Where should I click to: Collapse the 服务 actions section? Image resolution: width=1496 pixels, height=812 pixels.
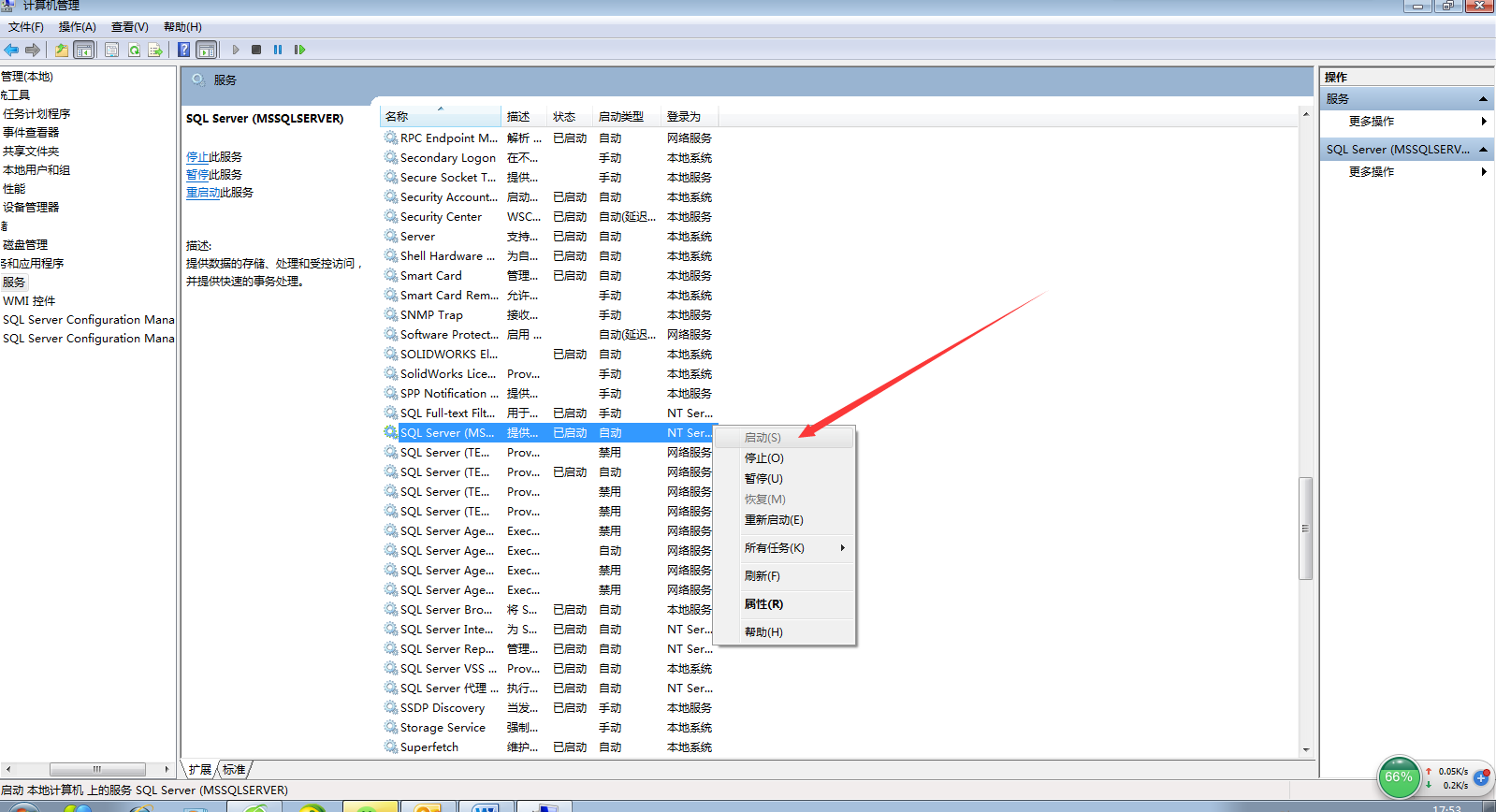pos(1483,98)
